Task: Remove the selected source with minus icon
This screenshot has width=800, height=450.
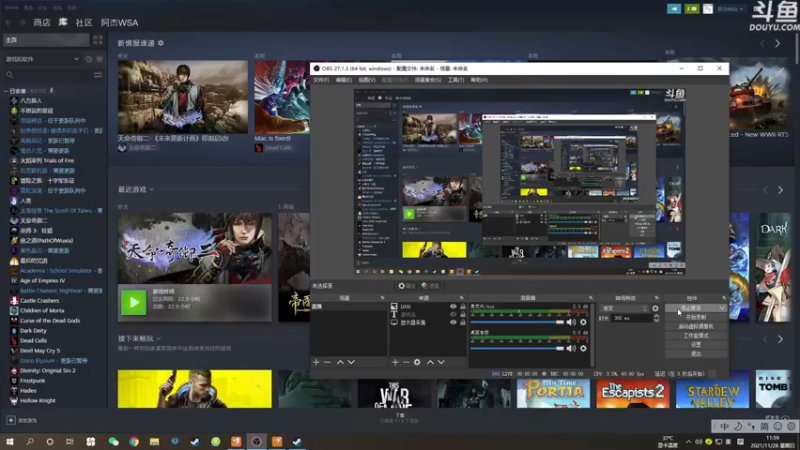Action: 406,362
